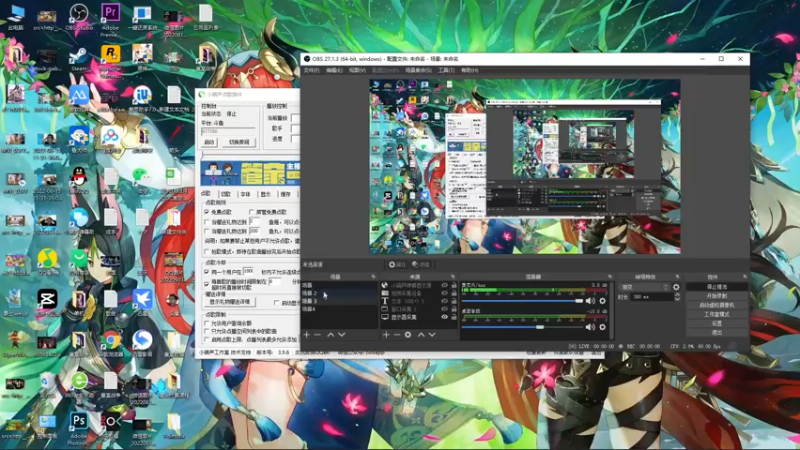
Task: Click the Mic/Aux volume slider
Action: pos(522,301)
